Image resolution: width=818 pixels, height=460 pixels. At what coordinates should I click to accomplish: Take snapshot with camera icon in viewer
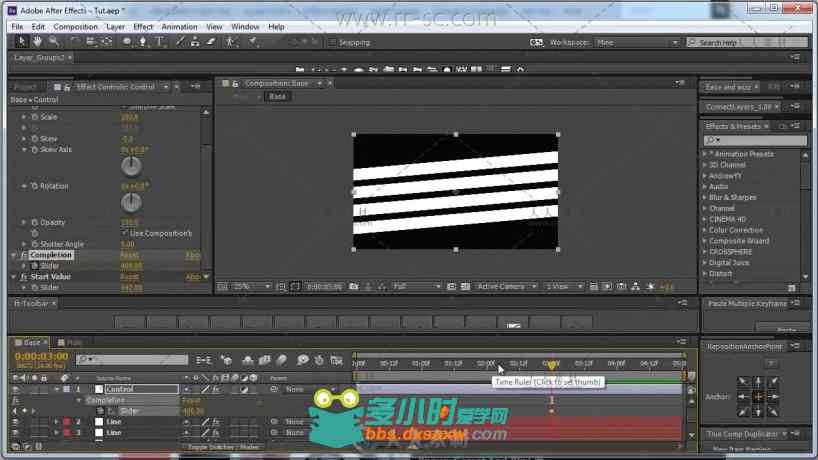coord(354,286)
